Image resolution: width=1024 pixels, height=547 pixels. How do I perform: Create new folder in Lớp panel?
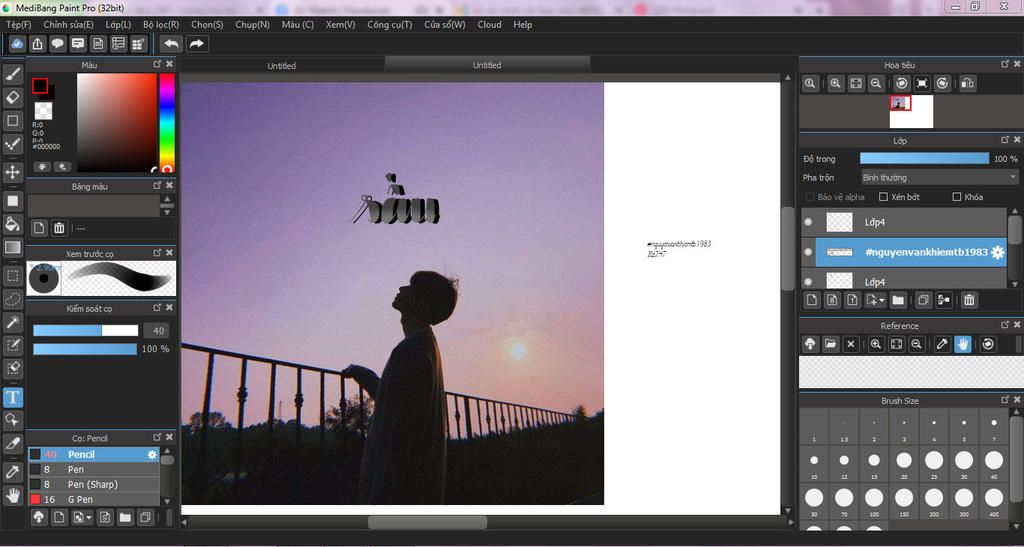(898, 300)
